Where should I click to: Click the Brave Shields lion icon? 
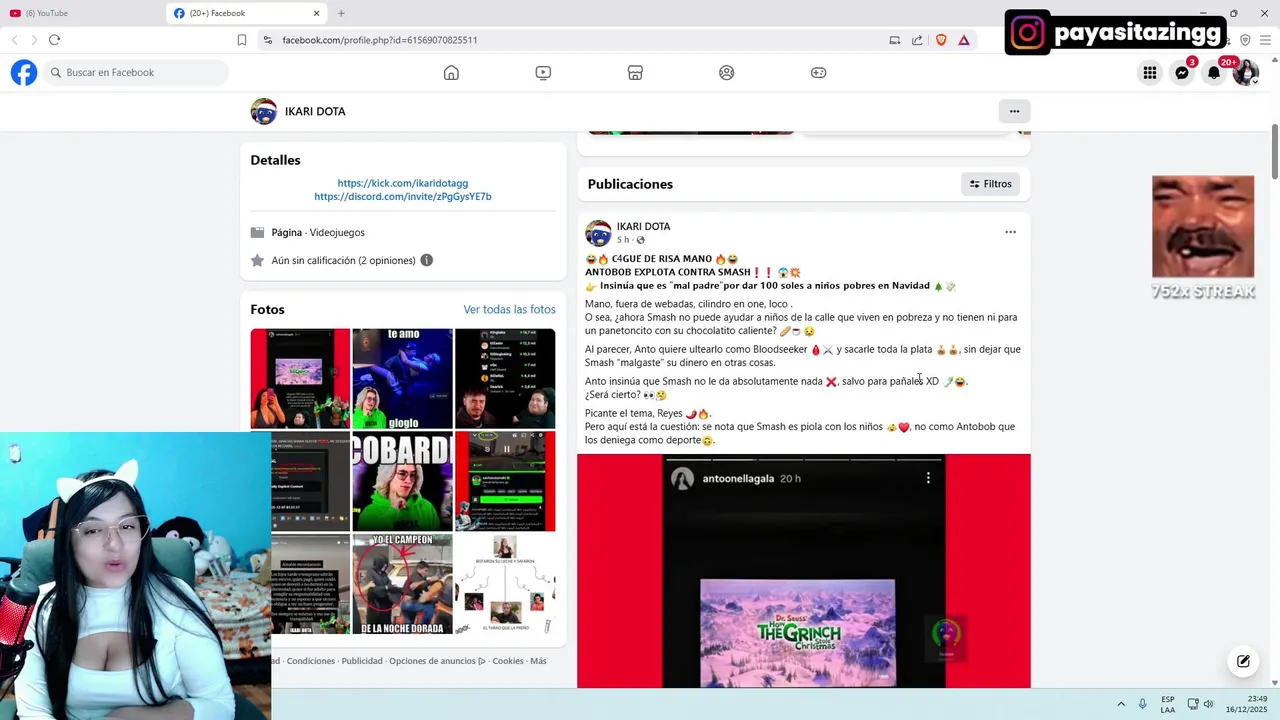click(x=940, y=40)
